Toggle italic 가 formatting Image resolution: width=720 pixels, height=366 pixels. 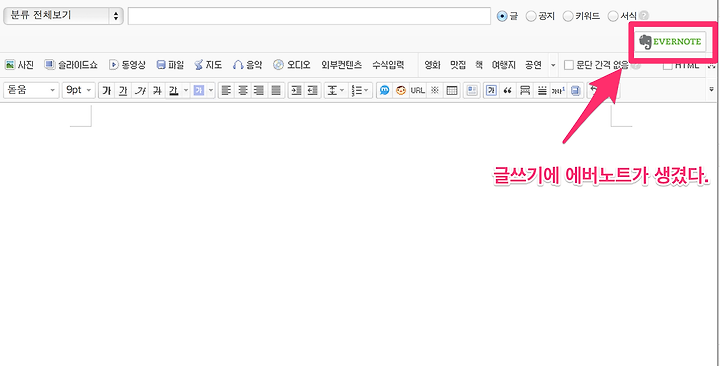pyautogui.click(x=140, y=90)
